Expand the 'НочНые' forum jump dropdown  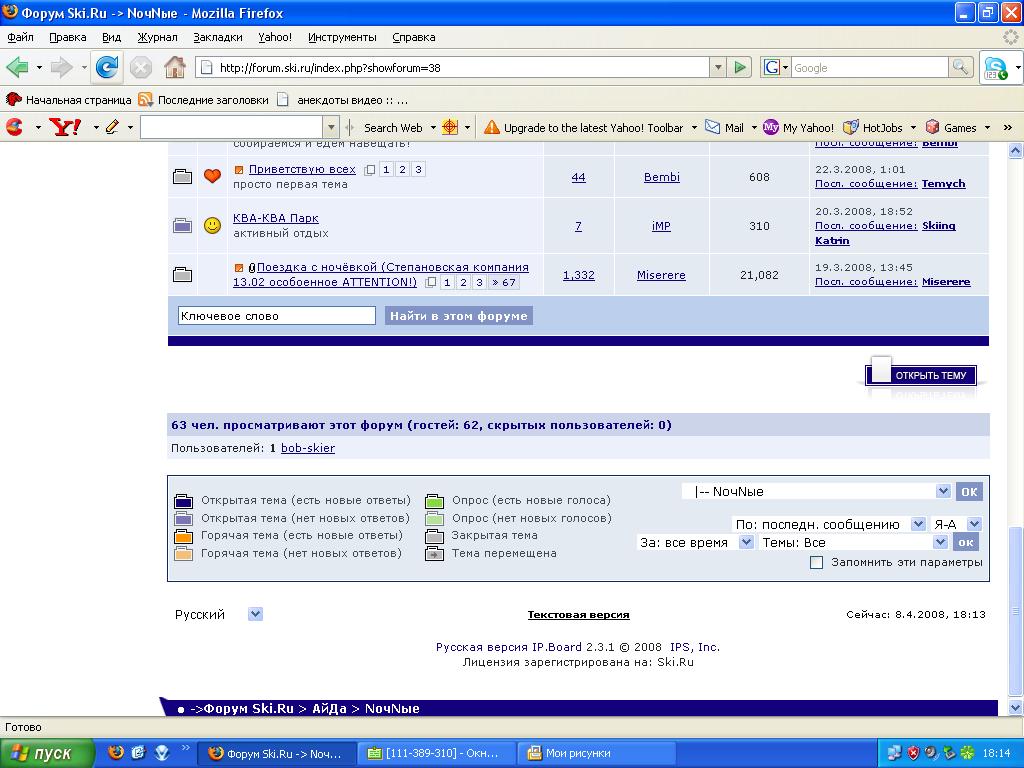coord(943,491)
